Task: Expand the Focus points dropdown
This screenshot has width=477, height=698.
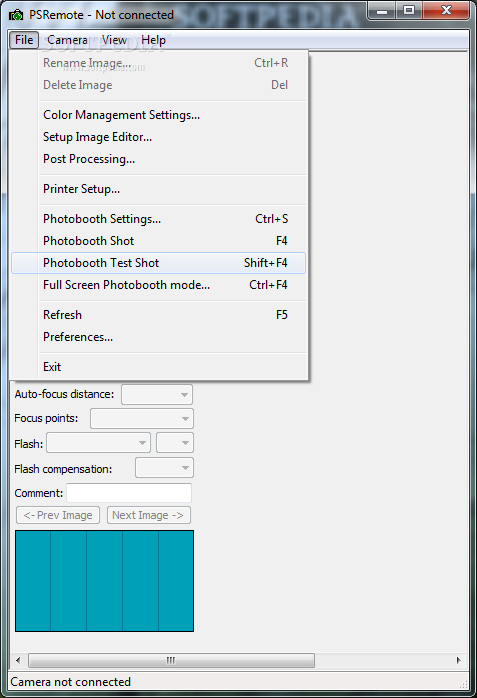Action: tap(141, 418)
